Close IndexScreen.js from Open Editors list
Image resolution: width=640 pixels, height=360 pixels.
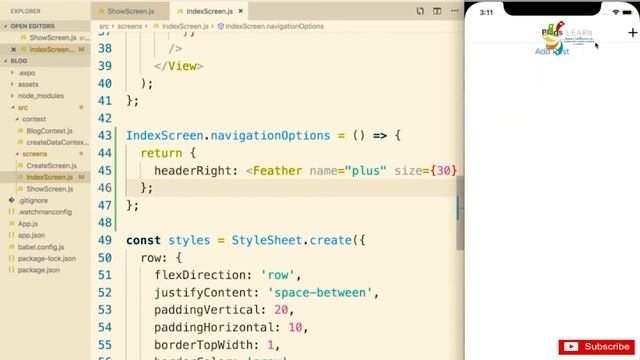click(13, 49)
